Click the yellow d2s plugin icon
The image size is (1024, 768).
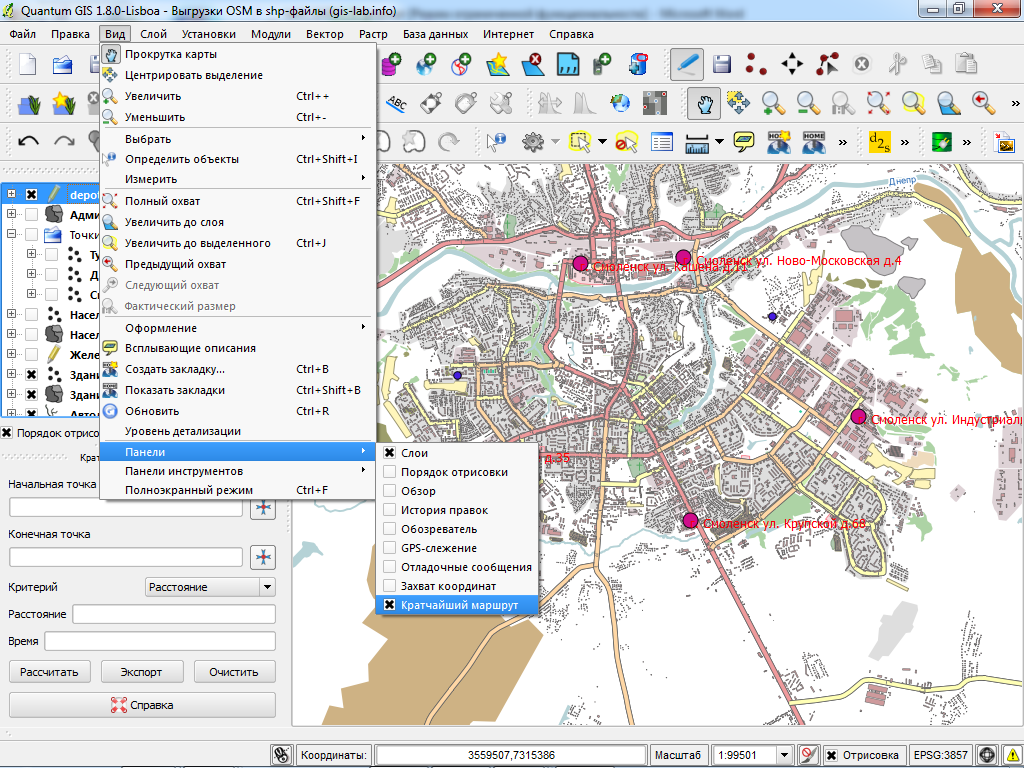(880, 142)
